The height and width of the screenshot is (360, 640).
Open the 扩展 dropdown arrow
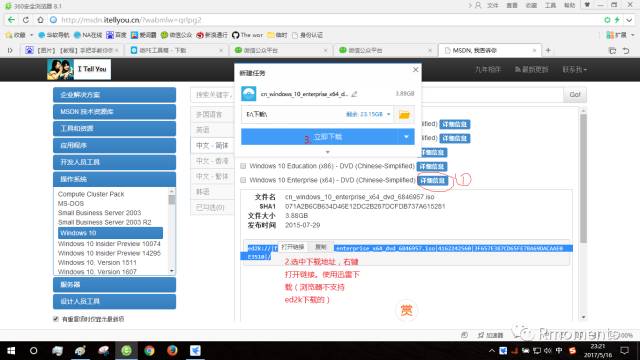pyautogui.click(x=632, y=35)
